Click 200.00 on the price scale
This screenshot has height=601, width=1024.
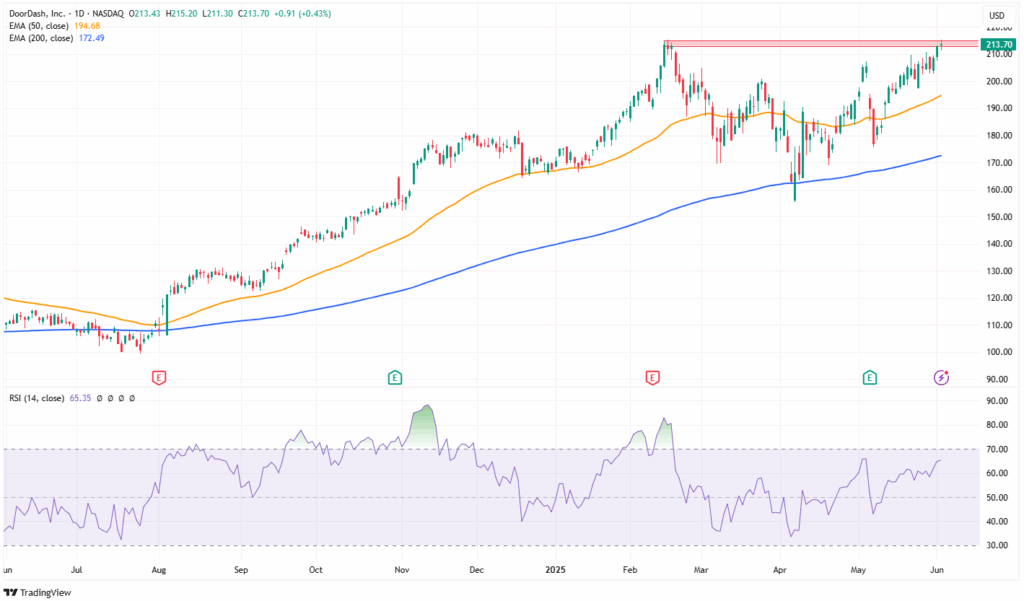click(999, 82)
